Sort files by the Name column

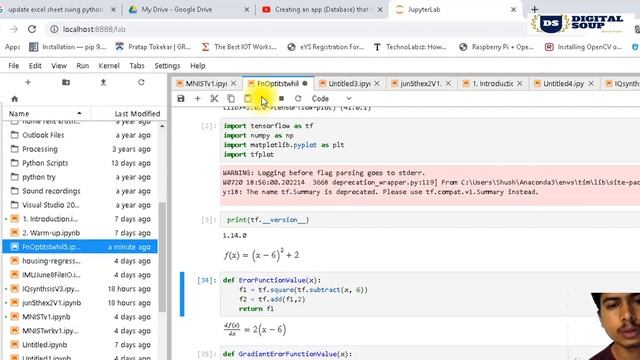click(46, 113)
